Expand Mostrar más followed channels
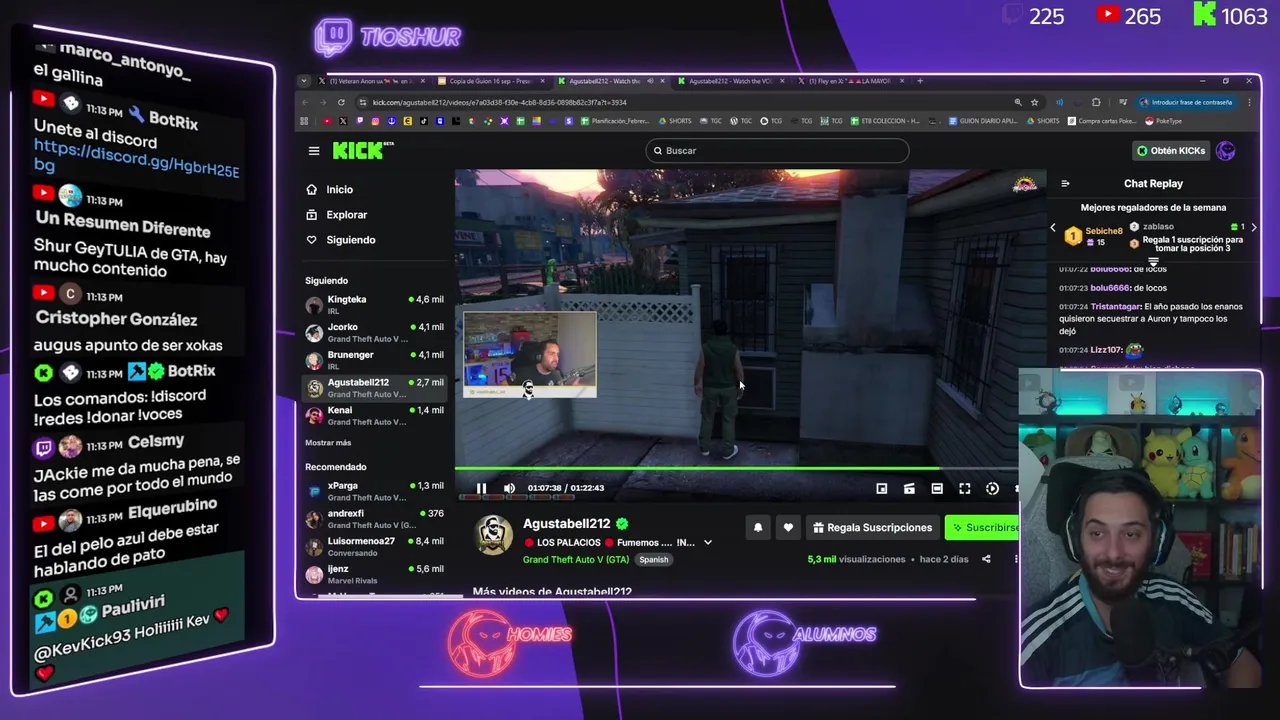The height and width of the screenshot is (720, 1280). [328, 443]
